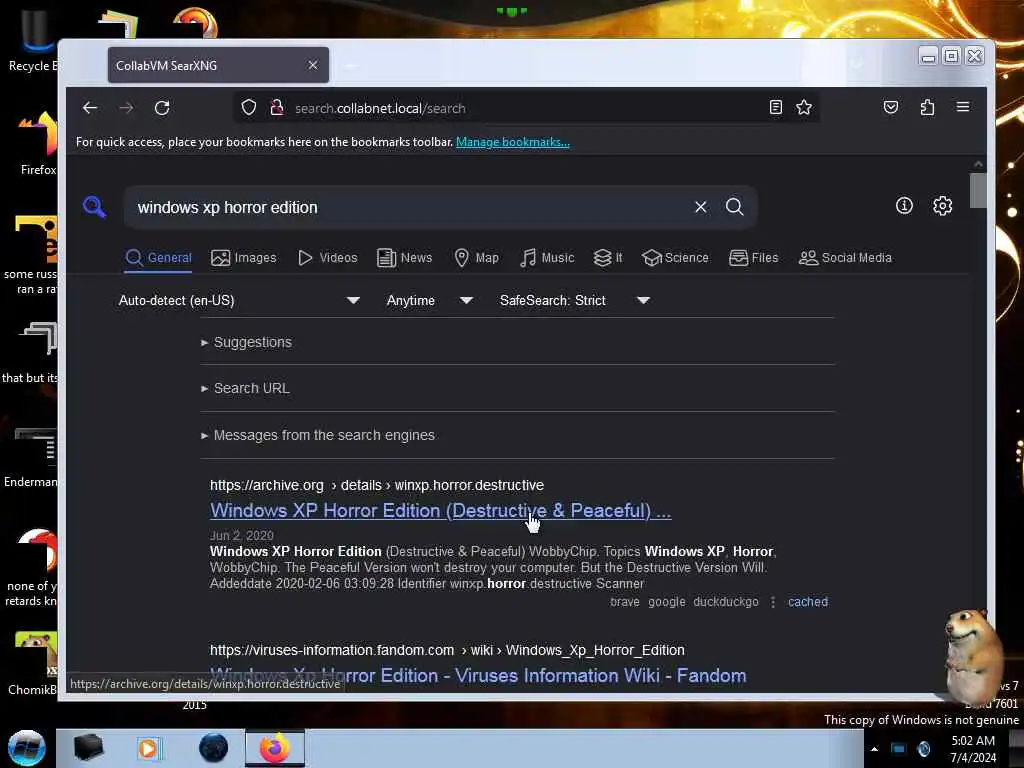Open the viruses-information.fandom.com URL line
The width and height of the screenshot is (1024, 768).
[x=447, y=650]
